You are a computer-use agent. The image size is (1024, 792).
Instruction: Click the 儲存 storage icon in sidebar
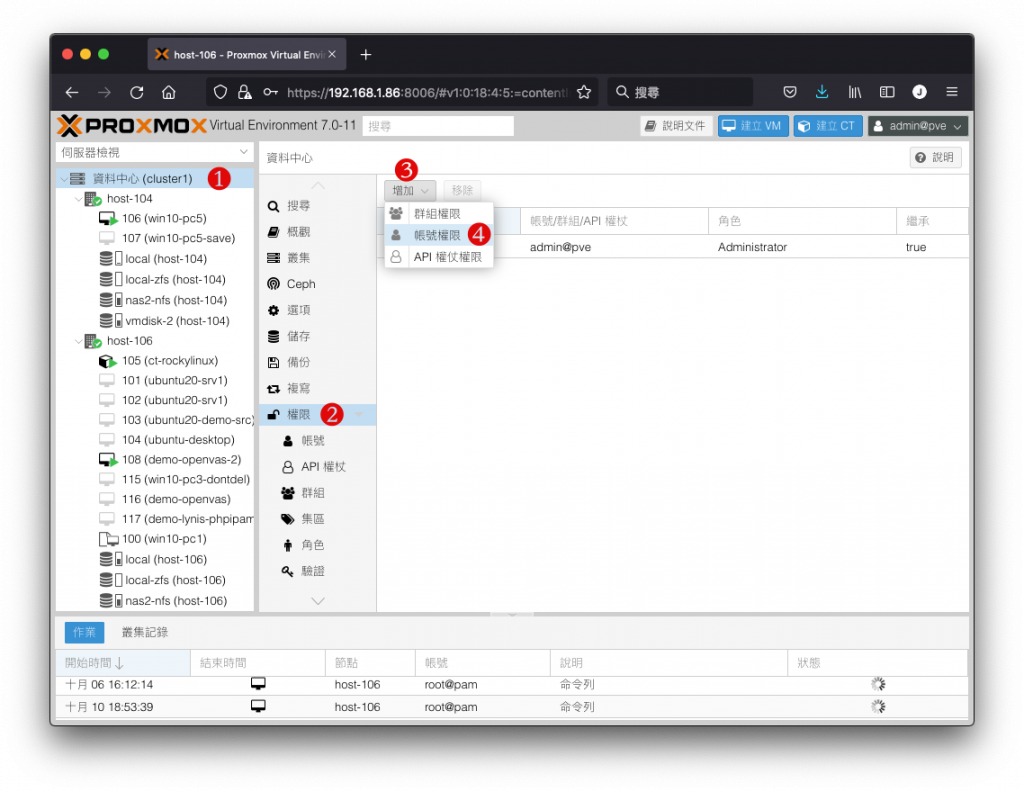coord(273,336)
